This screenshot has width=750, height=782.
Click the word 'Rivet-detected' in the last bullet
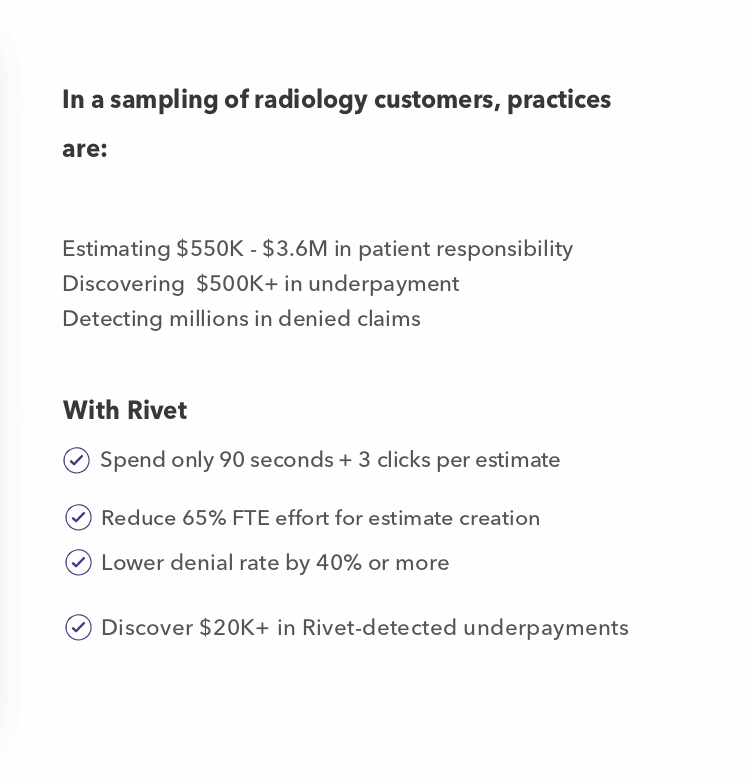(379, 627)
